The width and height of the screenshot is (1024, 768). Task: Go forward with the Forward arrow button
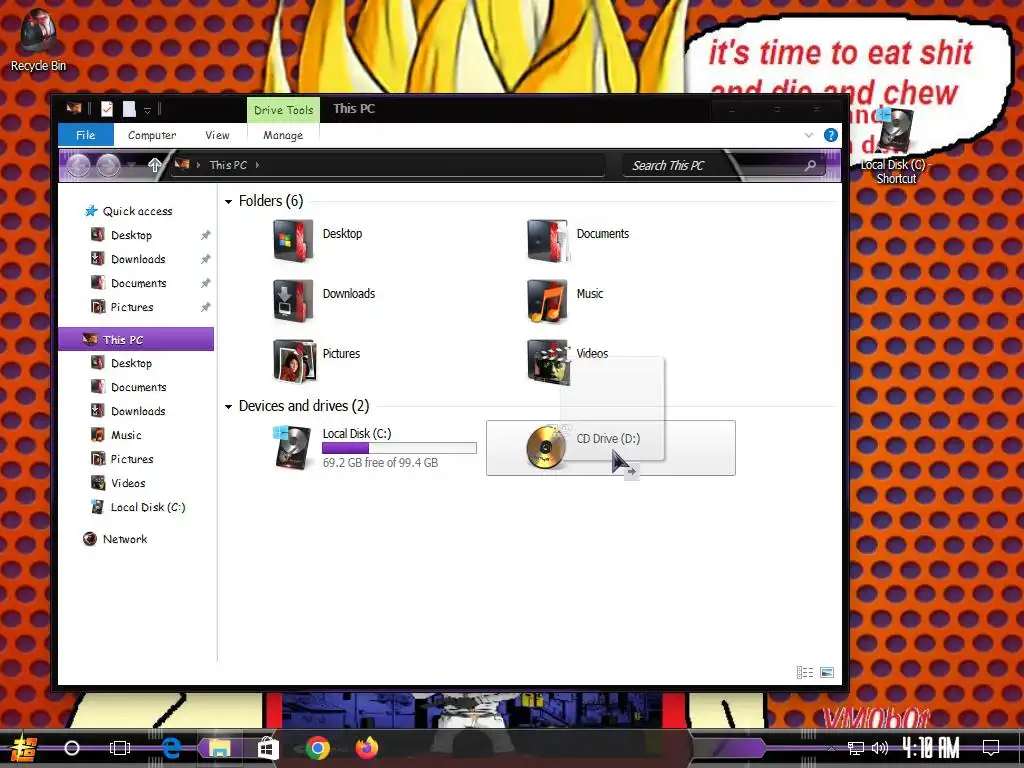click(108, 165)
